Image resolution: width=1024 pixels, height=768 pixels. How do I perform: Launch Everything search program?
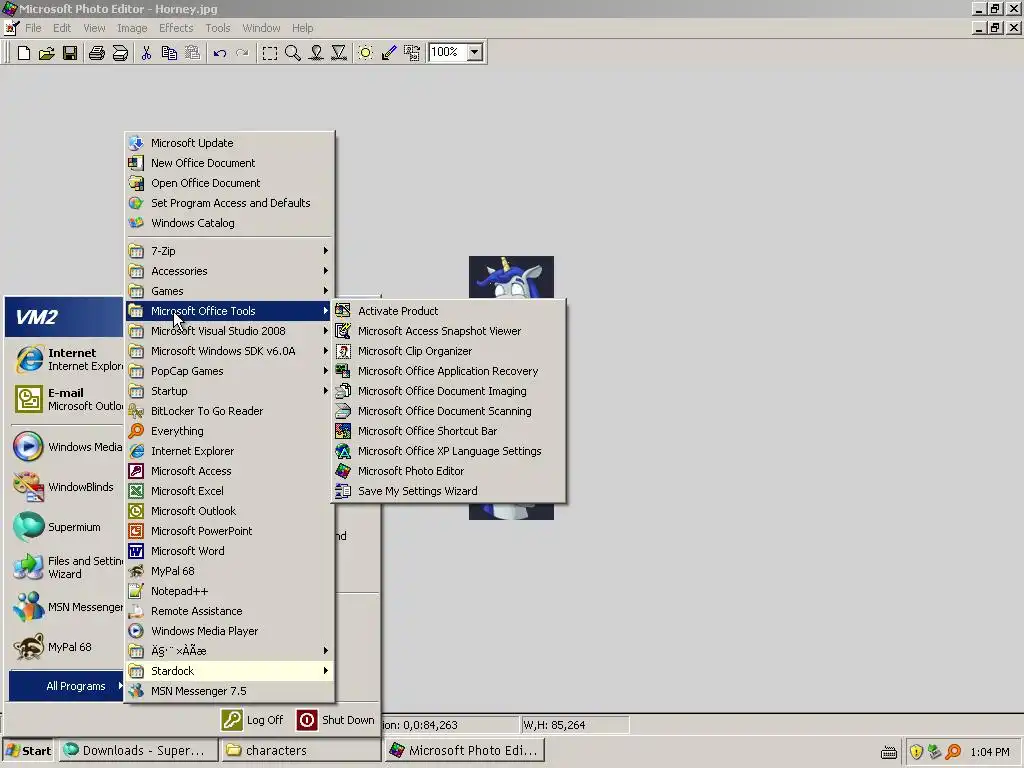[229, 431]
